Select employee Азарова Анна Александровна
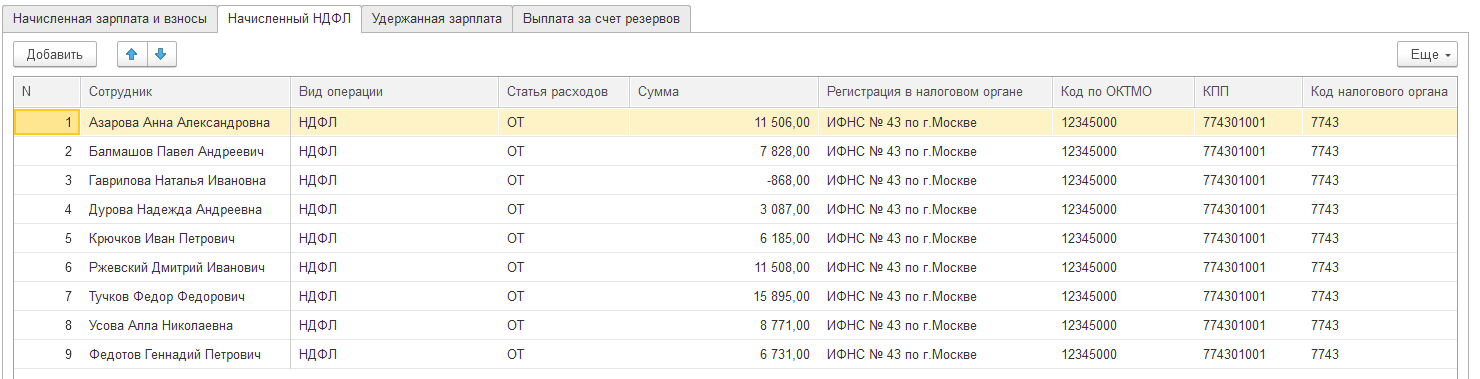The height and width of the screenshot is (379, 1480). pos(179,123)
